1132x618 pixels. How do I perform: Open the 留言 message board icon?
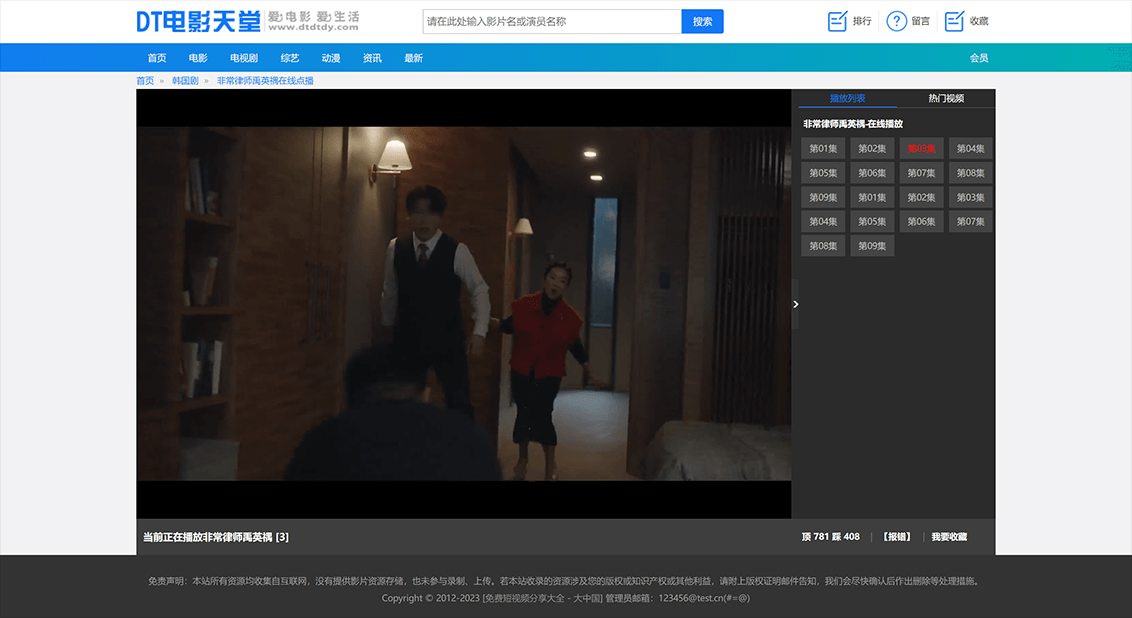coord(908,21)
